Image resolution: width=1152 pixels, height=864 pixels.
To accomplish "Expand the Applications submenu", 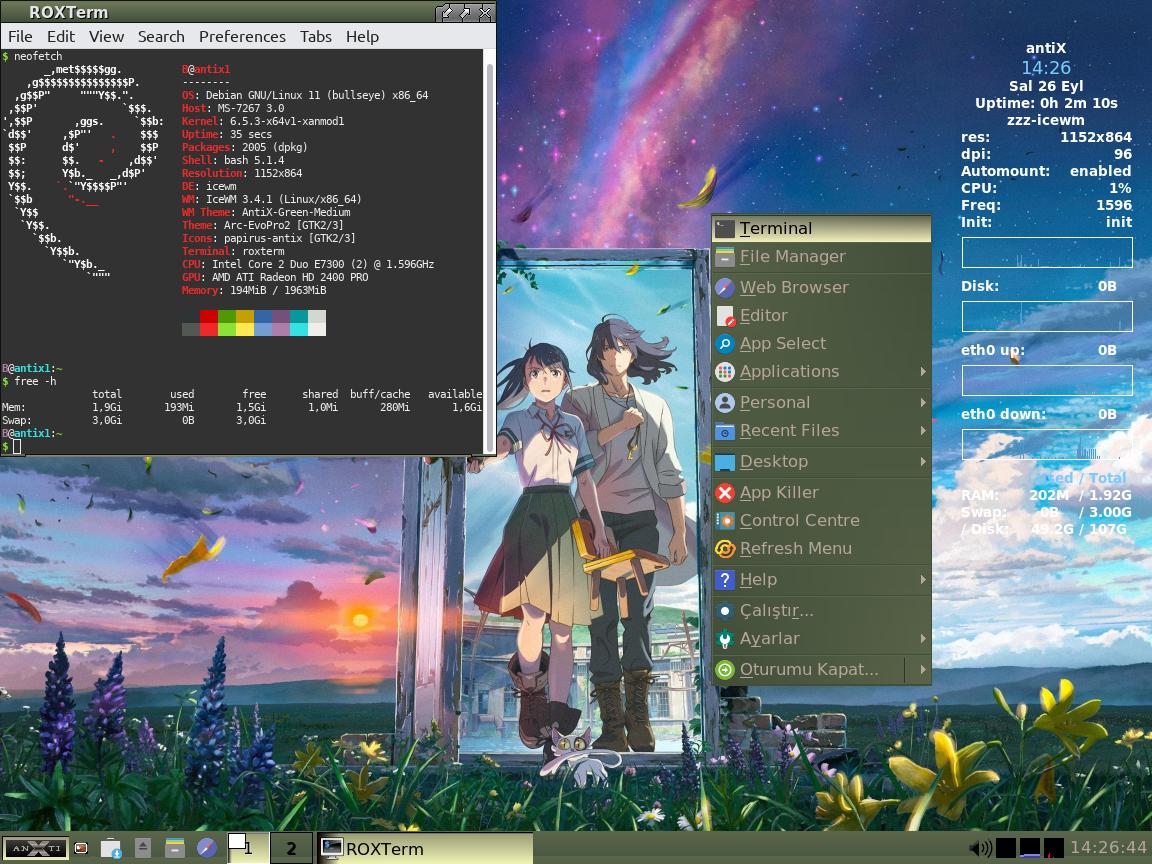I will (x=821, y=372).
